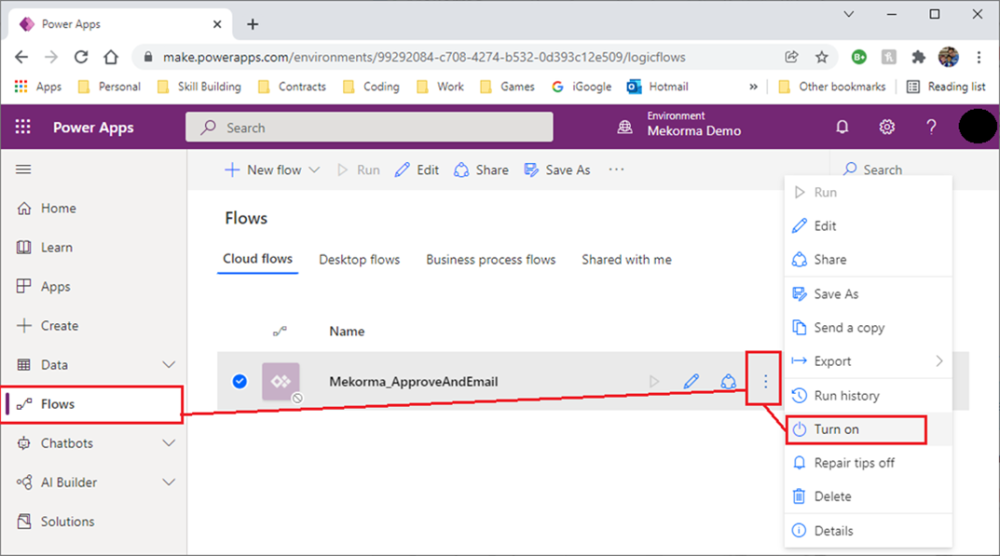Click the account profile avatar circle
The width and height of the screenshot is (1000, 556).
coord(976,126)
